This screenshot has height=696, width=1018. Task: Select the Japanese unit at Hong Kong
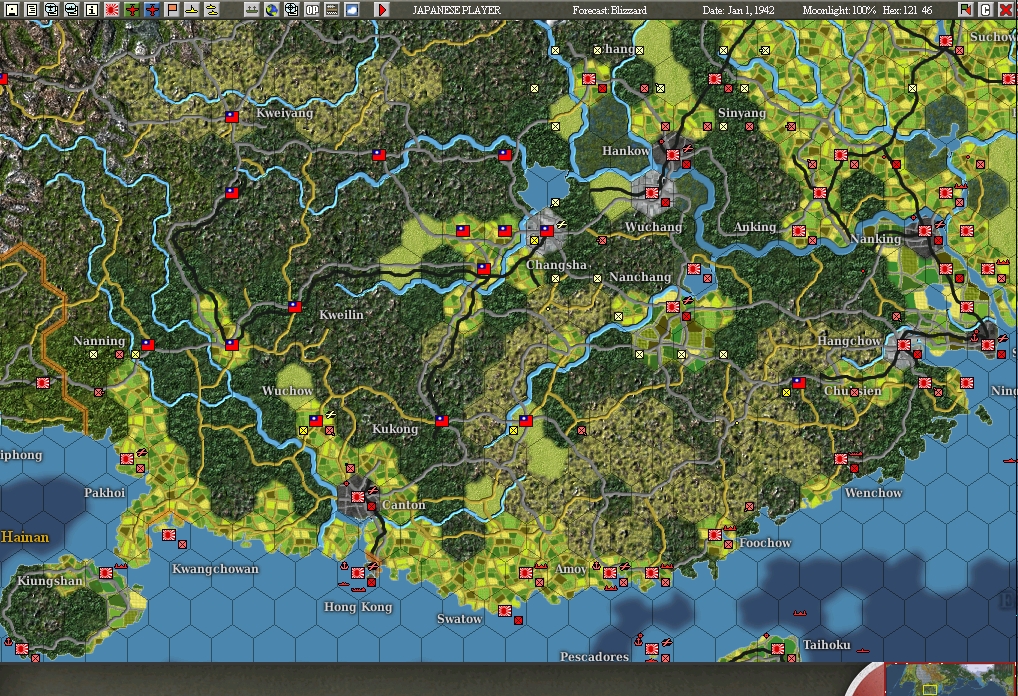pyautogui.click(x=357, y=573)
